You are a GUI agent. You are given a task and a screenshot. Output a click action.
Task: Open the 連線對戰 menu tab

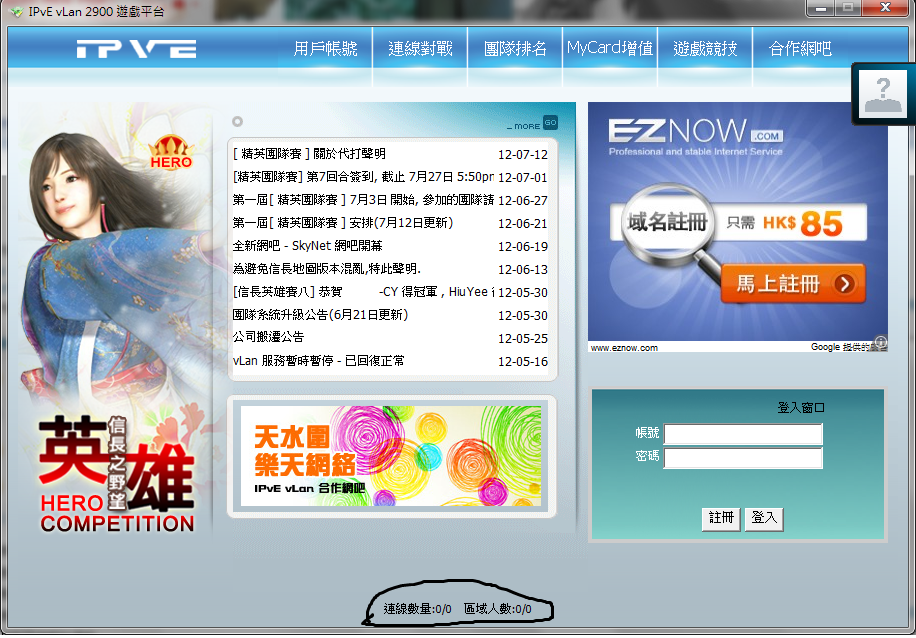[x=420, y=48]
